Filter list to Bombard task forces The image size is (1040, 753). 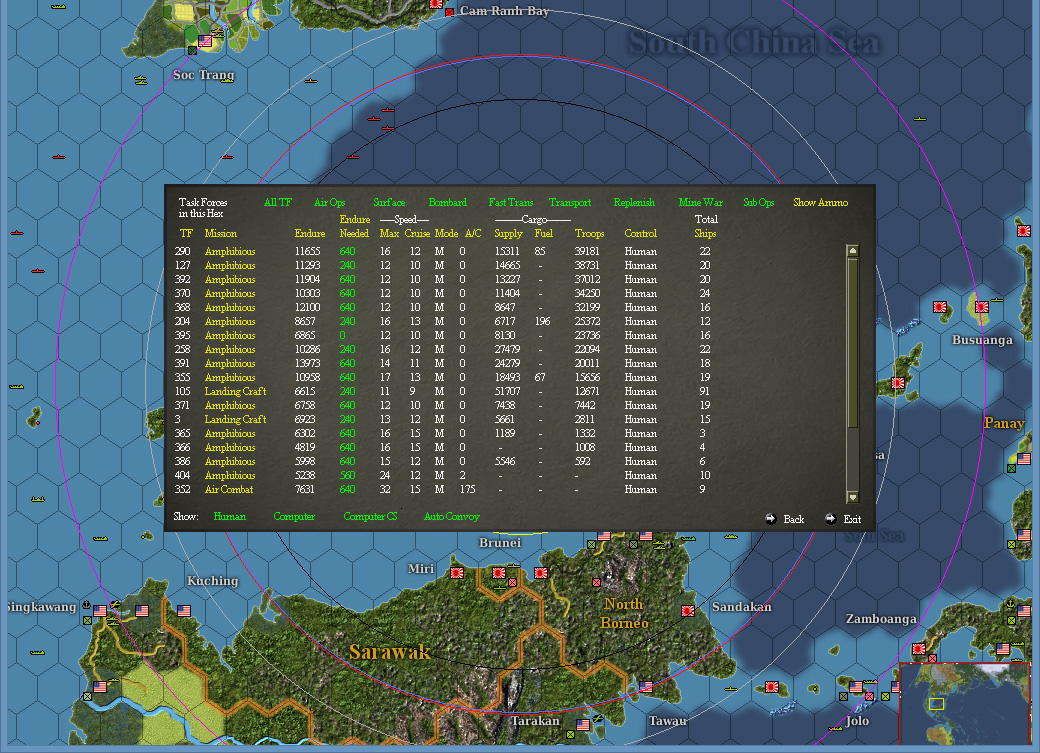point(448,202)
